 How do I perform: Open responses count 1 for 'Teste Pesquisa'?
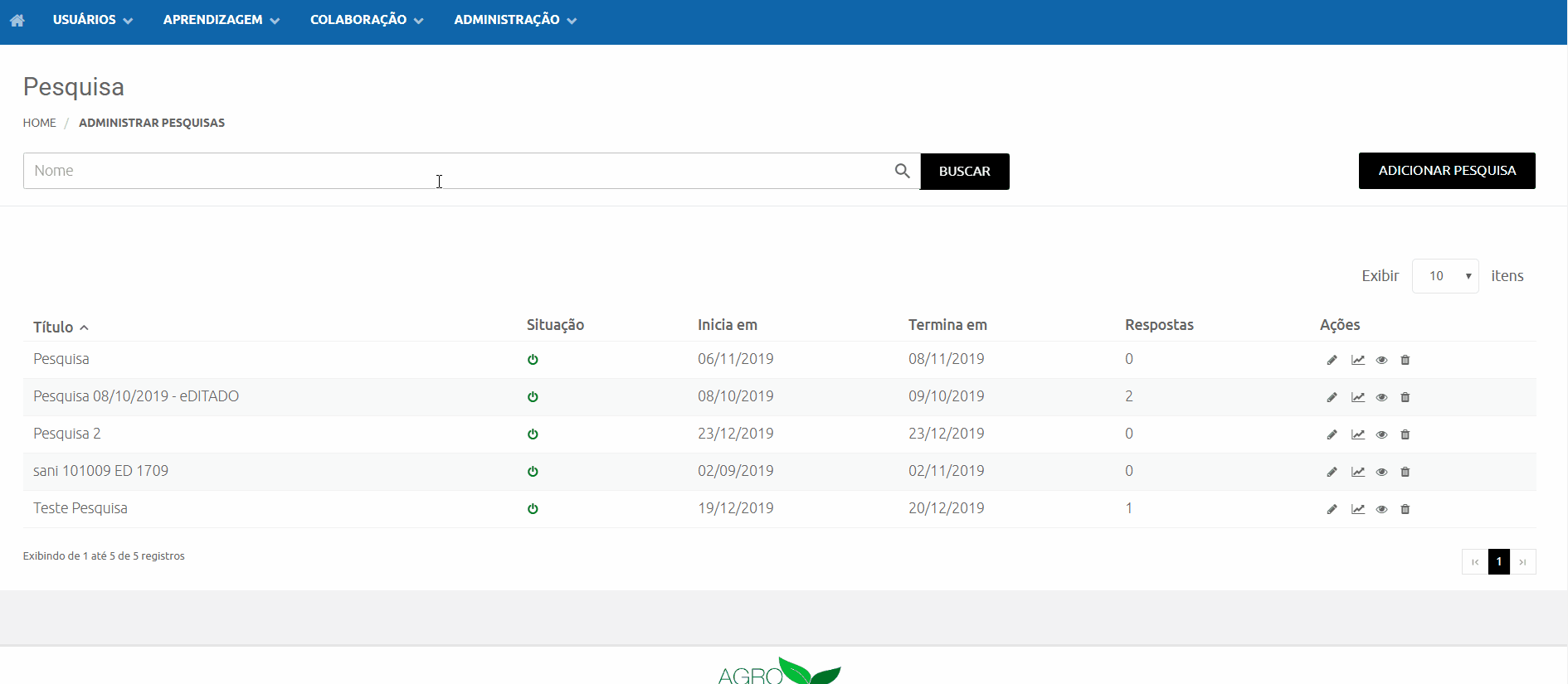click(x=1129, y=508)
